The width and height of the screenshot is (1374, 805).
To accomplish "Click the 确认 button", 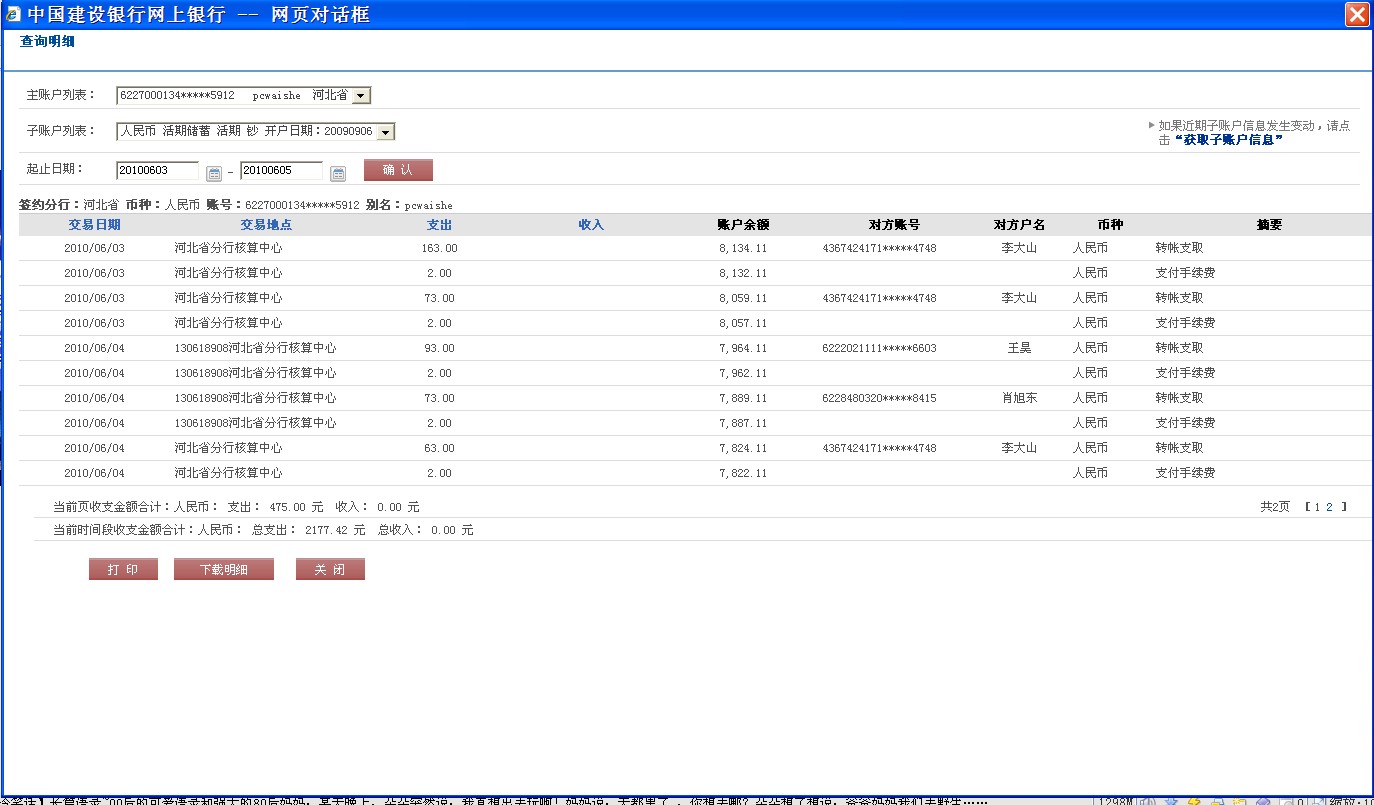I will pos(398,170).
